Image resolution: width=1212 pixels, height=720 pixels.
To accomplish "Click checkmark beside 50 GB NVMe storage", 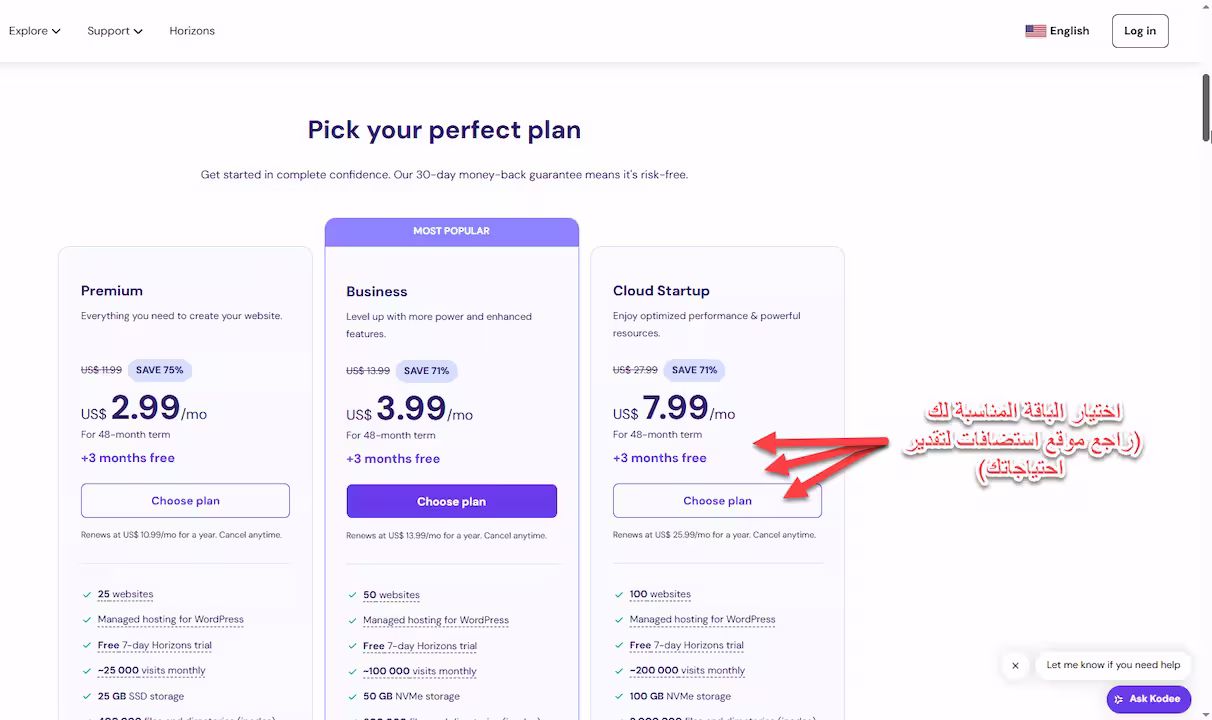I will [x=352, y=697].
